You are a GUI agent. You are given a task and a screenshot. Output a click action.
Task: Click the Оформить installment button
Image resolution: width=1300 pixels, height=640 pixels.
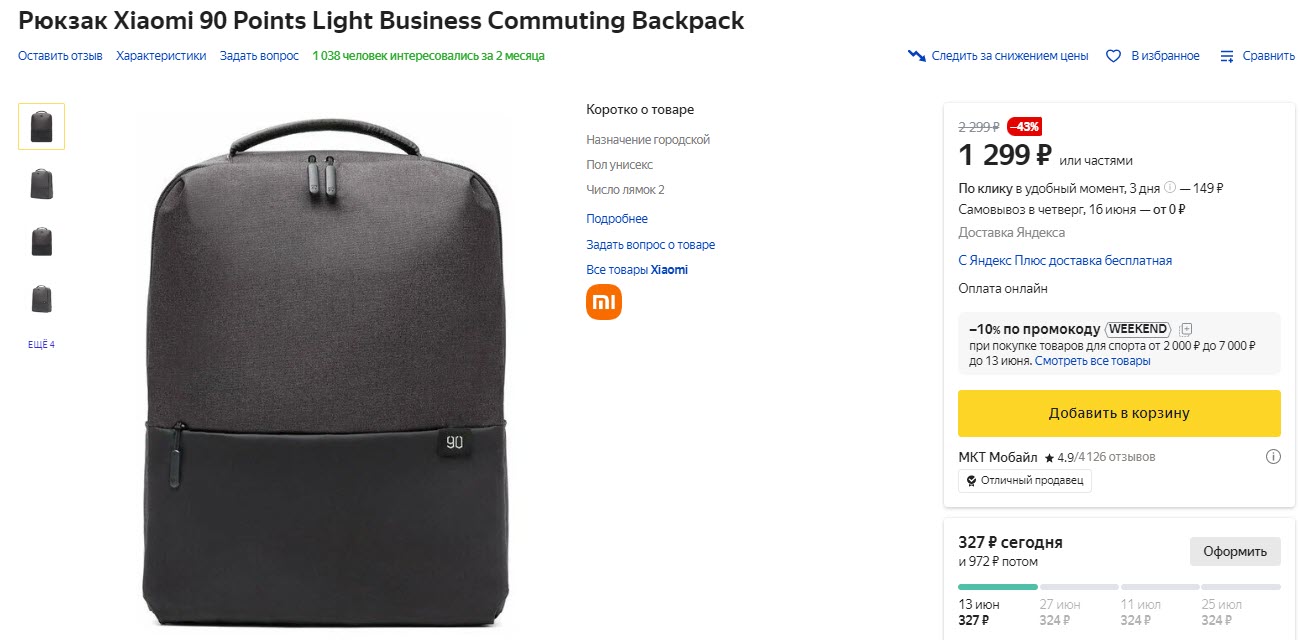coord(1235,551)
